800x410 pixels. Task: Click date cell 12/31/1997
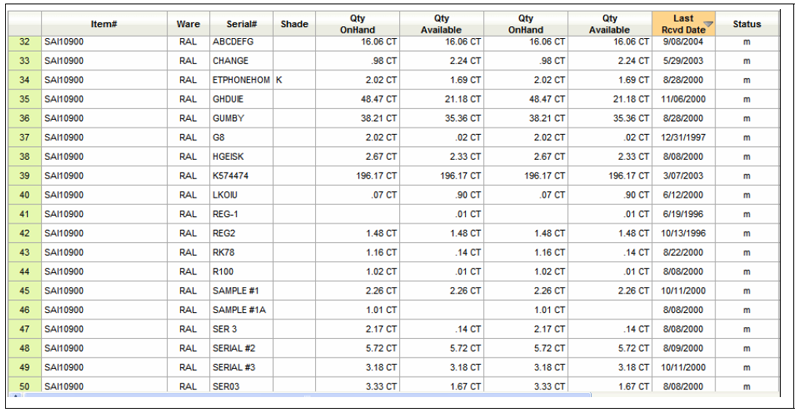click(x=684, y=138)
